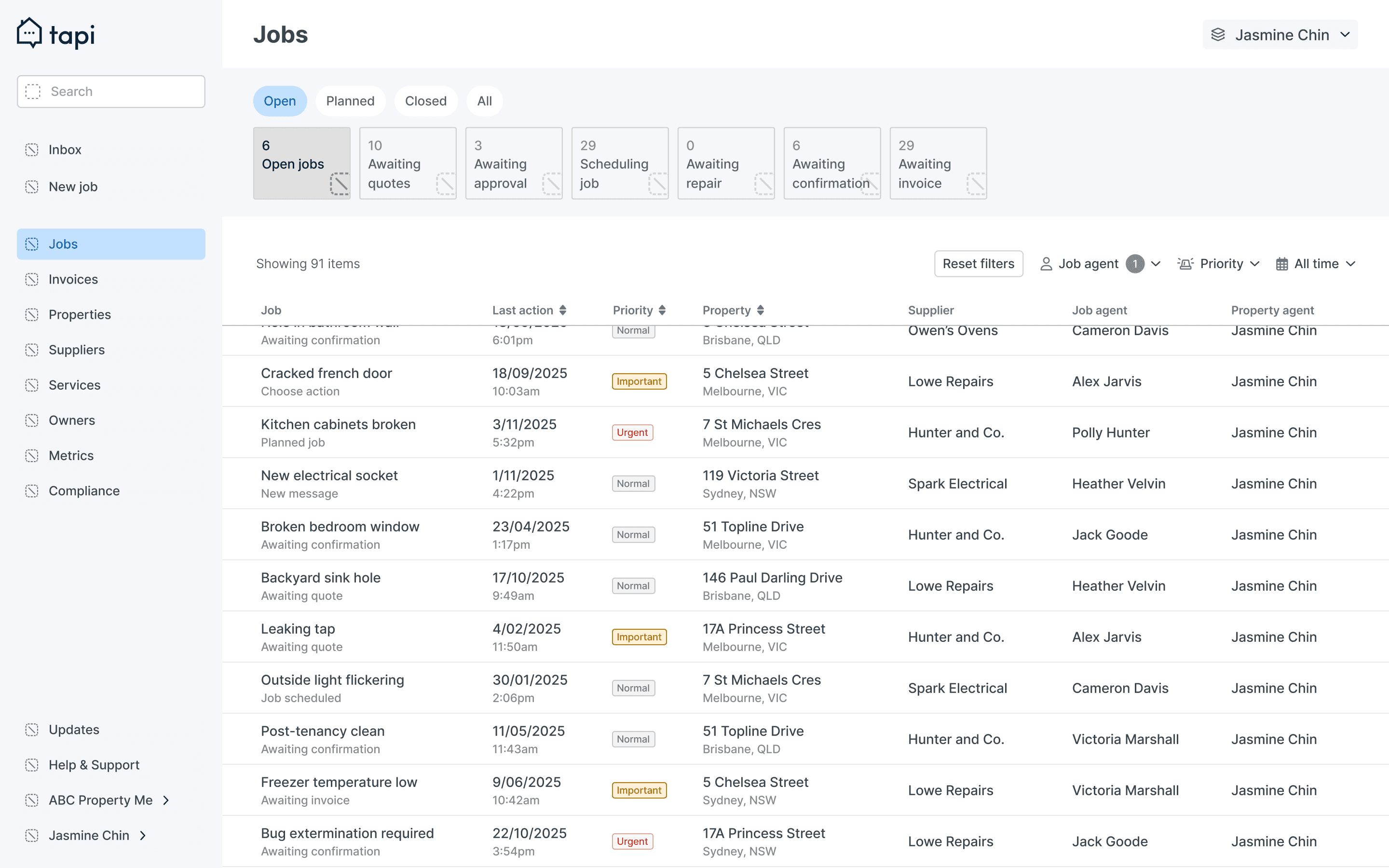Open the All time date dropdown
The height and width of the screenshot is (868, 1389).
pyautogui.click(x=1315, y=263)
